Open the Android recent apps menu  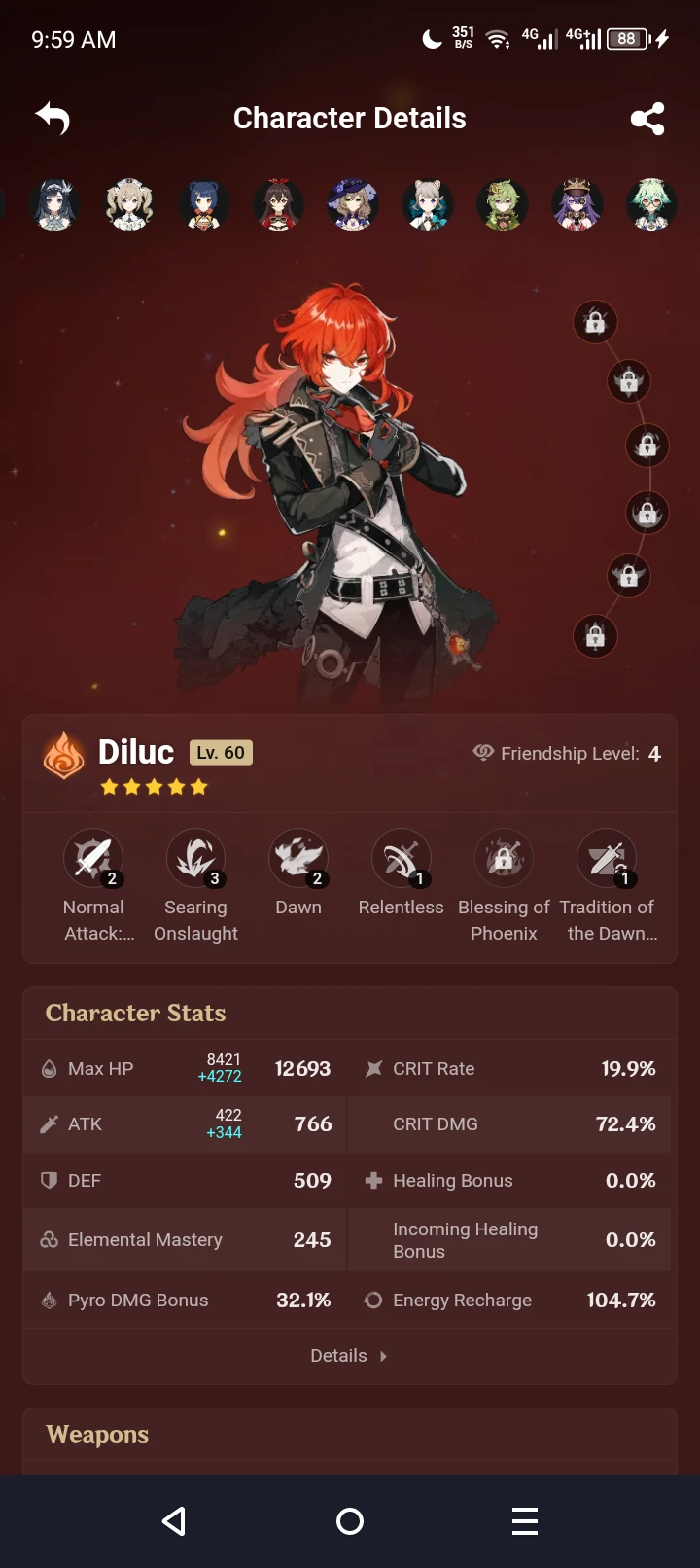coord(525,1521)
